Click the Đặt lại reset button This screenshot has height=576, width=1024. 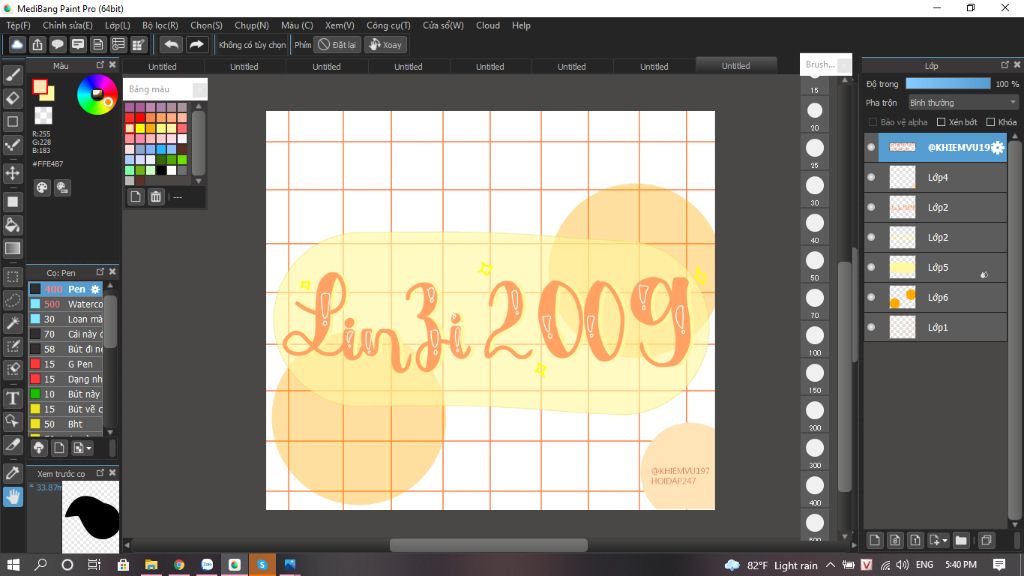pos(337,44)
